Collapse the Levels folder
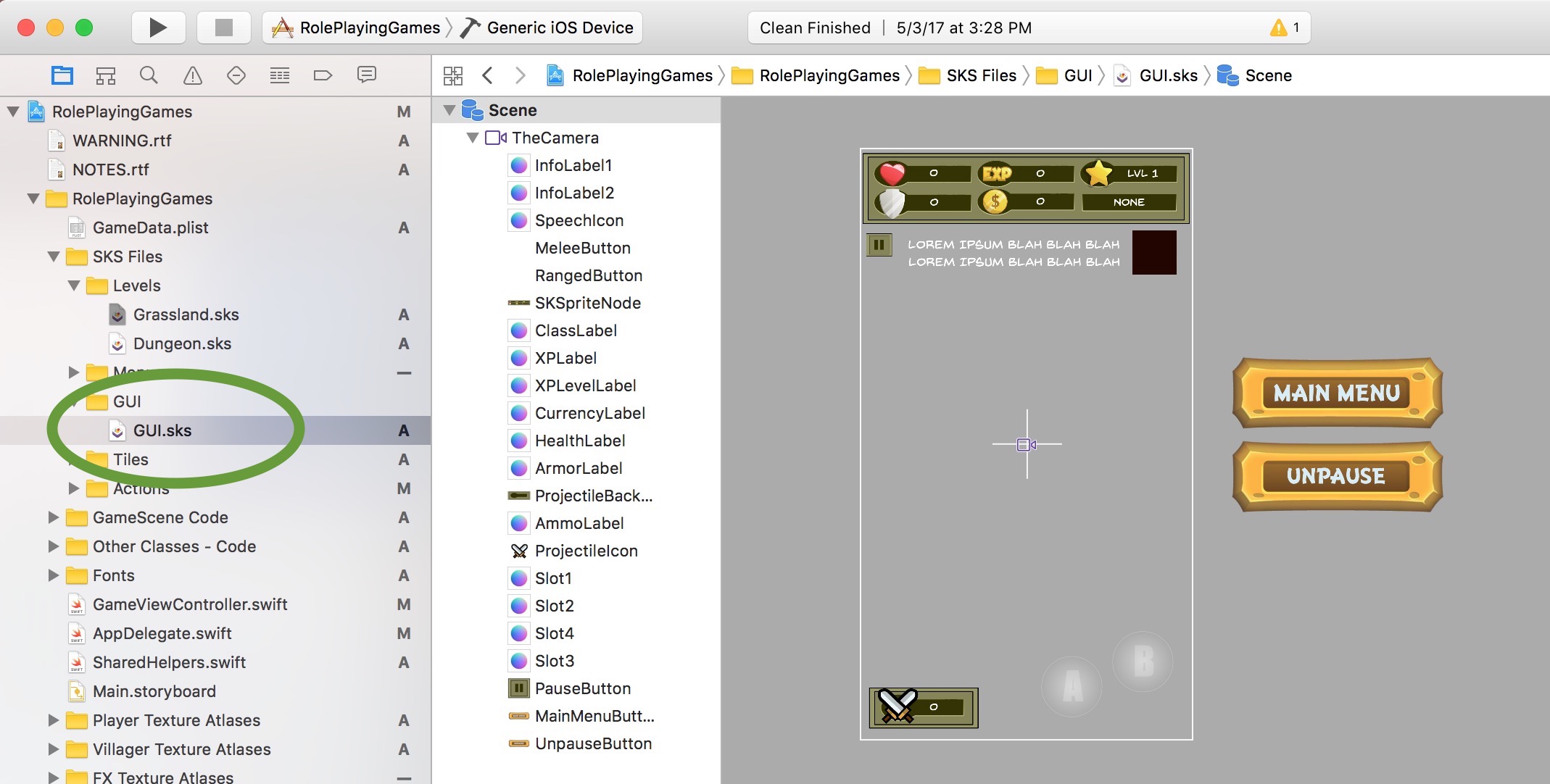Screen dimensions: 1550x784 (x=74, y=285)
